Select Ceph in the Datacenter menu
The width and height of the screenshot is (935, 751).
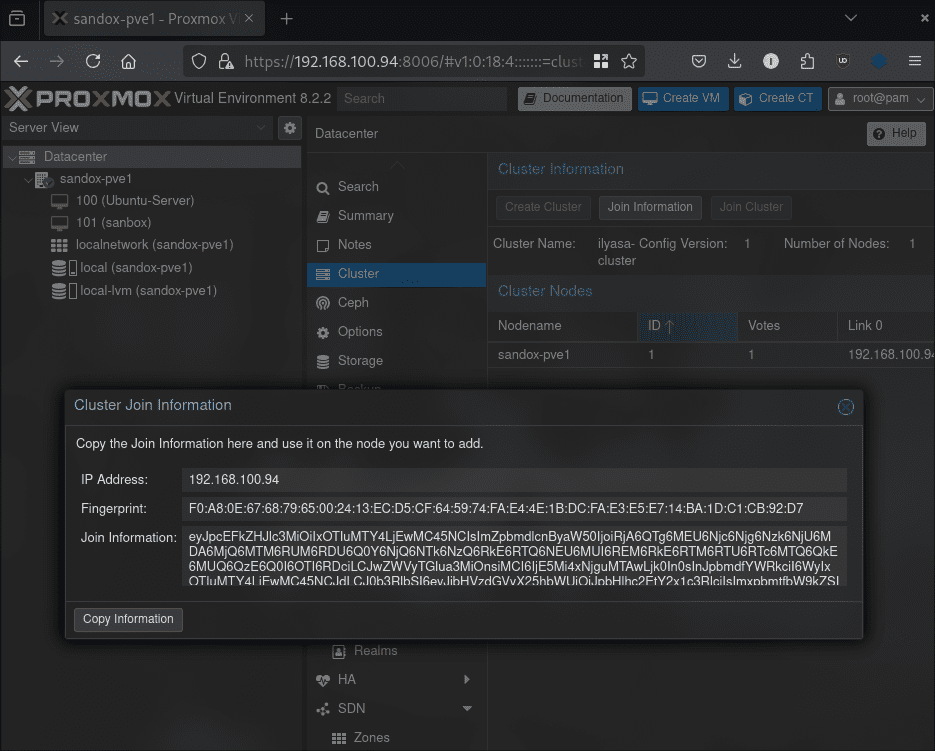tap(353, 303)
